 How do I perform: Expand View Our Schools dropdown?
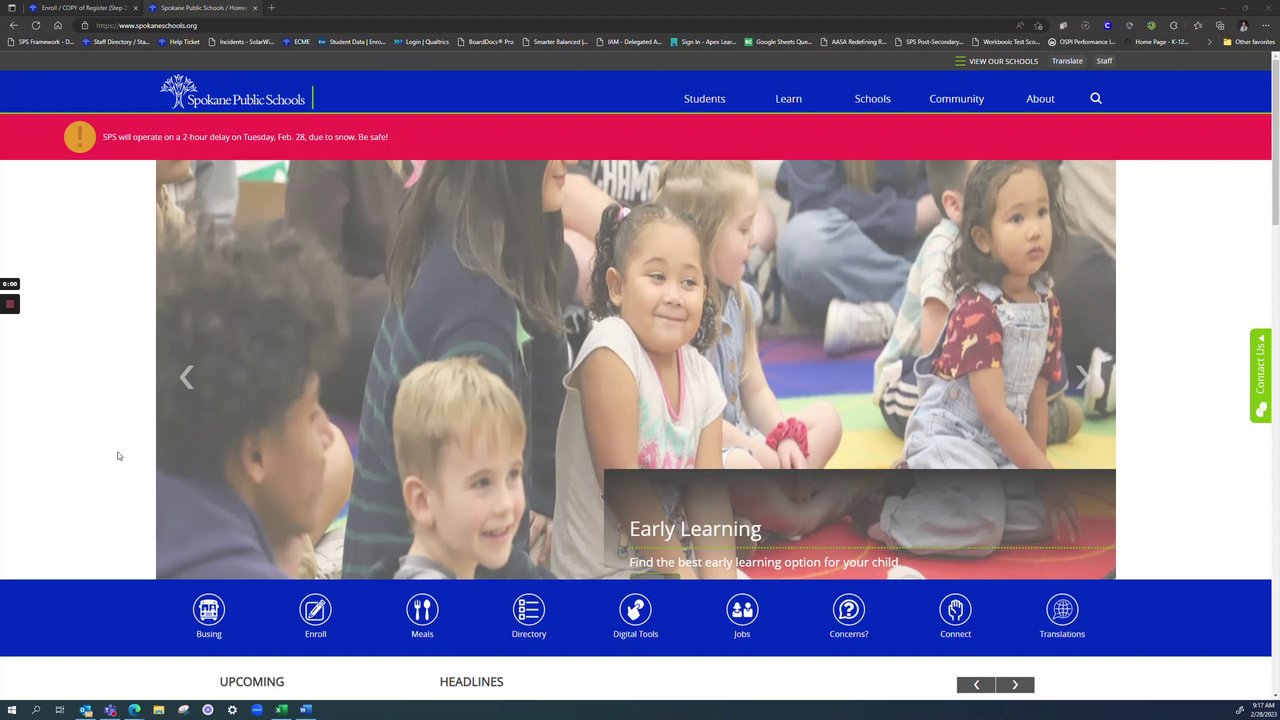click(996, 61)
